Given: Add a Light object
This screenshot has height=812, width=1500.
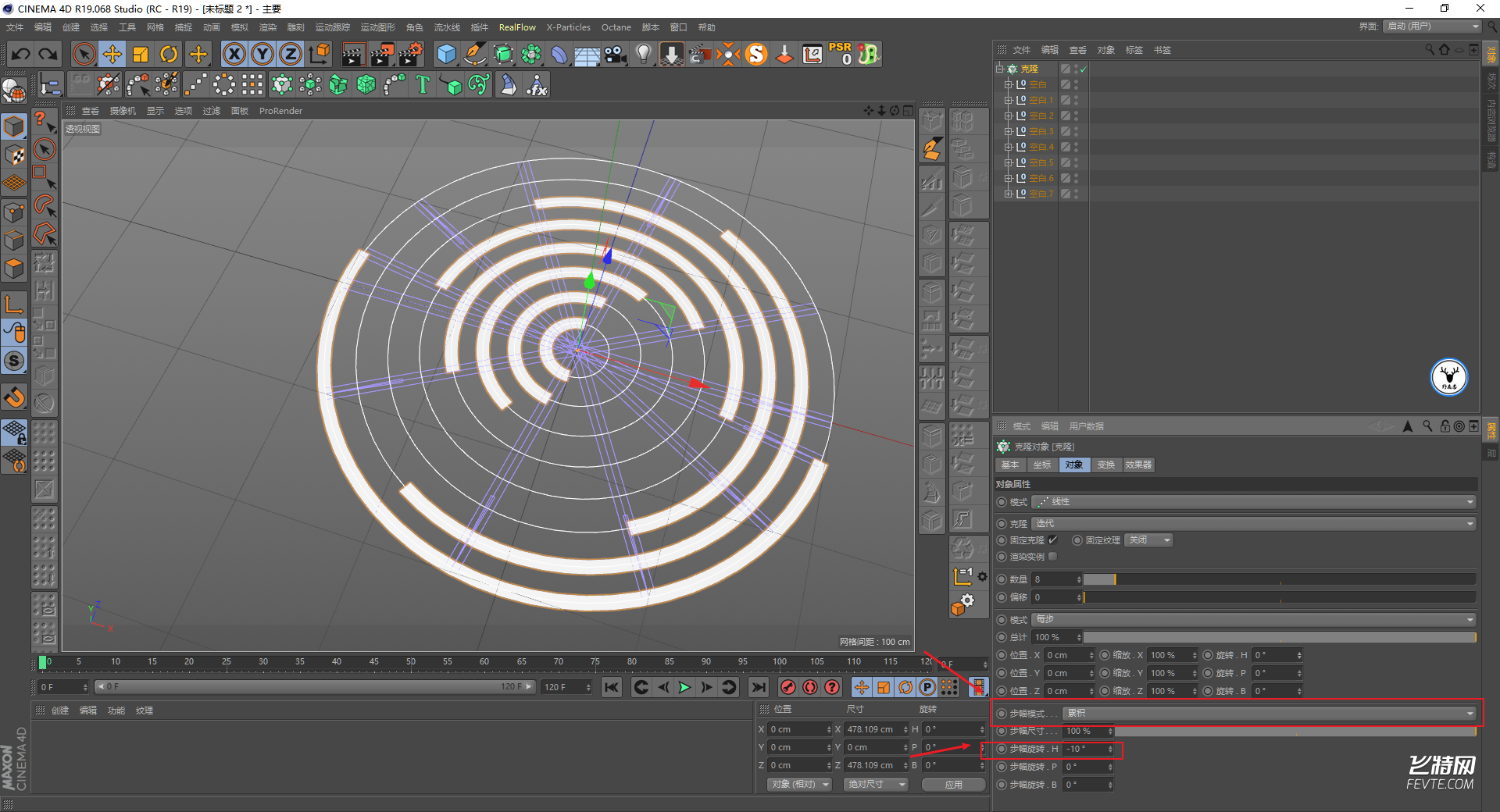Looking at the screenshot, I should (644, 54).
